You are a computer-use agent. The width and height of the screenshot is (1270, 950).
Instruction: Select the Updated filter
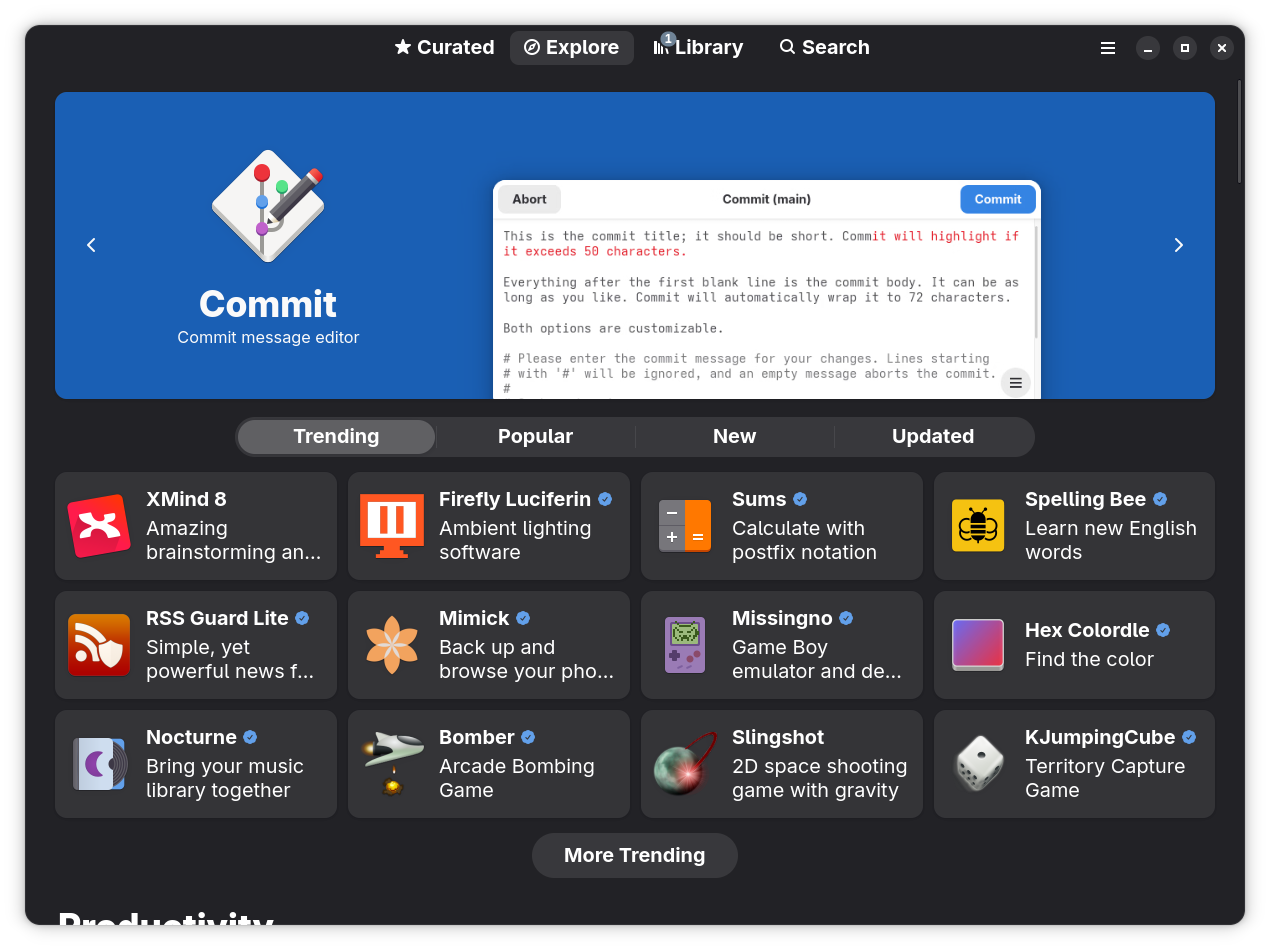[x=933, y=437]
